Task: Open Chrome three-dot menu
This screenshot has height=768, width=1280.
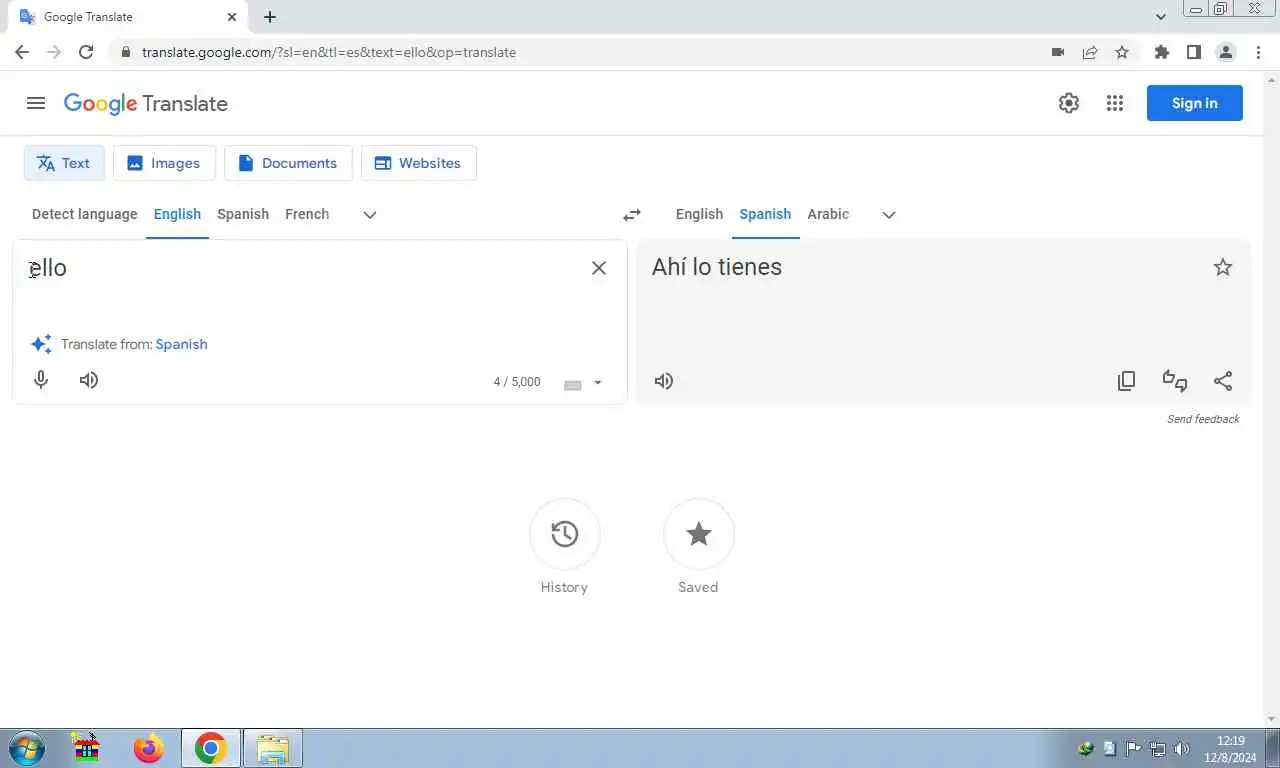Action: pos(1258,52)
